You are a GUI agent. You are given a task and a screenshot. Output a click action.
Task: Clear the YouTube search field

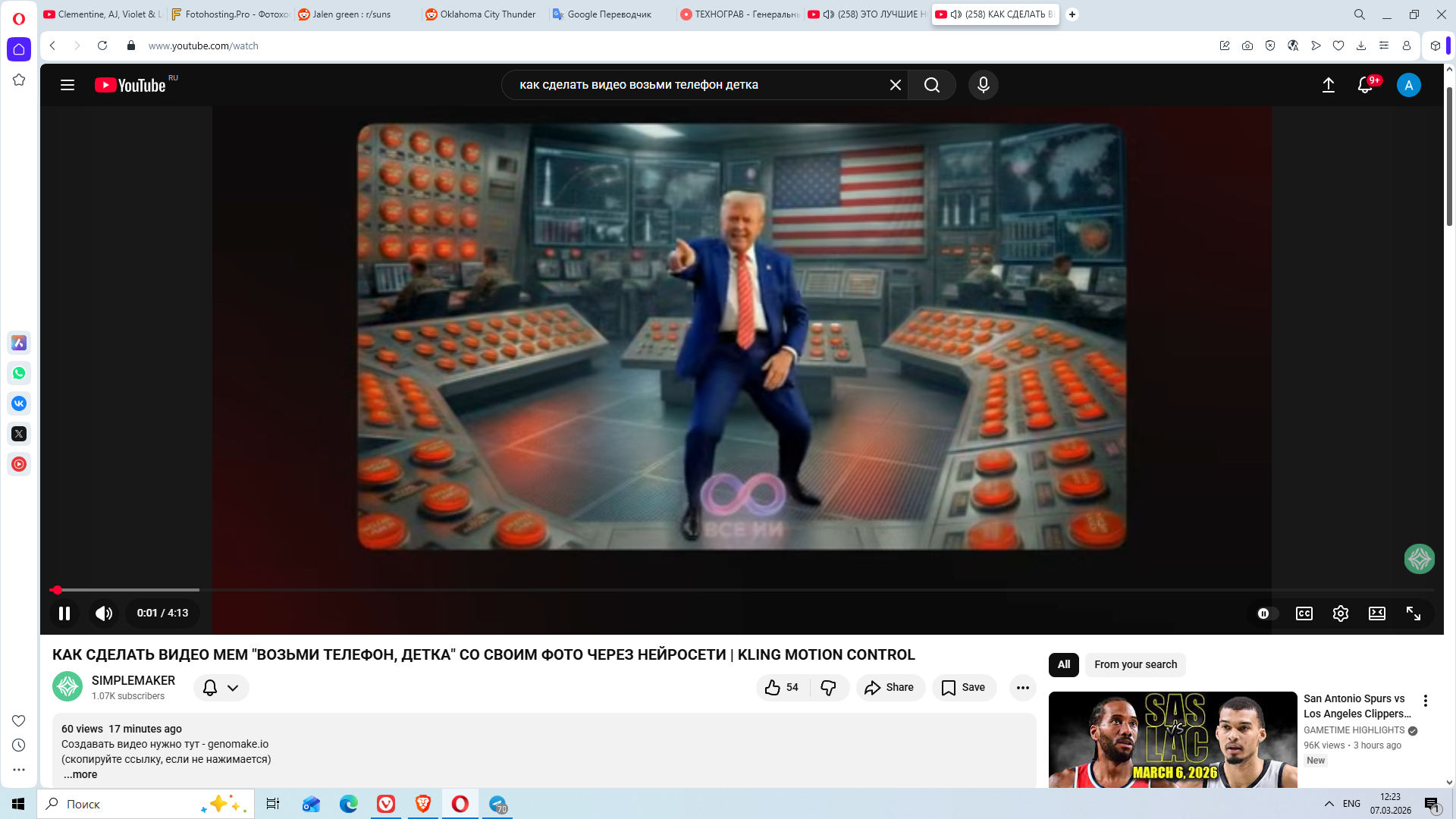pyautogui.click(x=895, y=85)
